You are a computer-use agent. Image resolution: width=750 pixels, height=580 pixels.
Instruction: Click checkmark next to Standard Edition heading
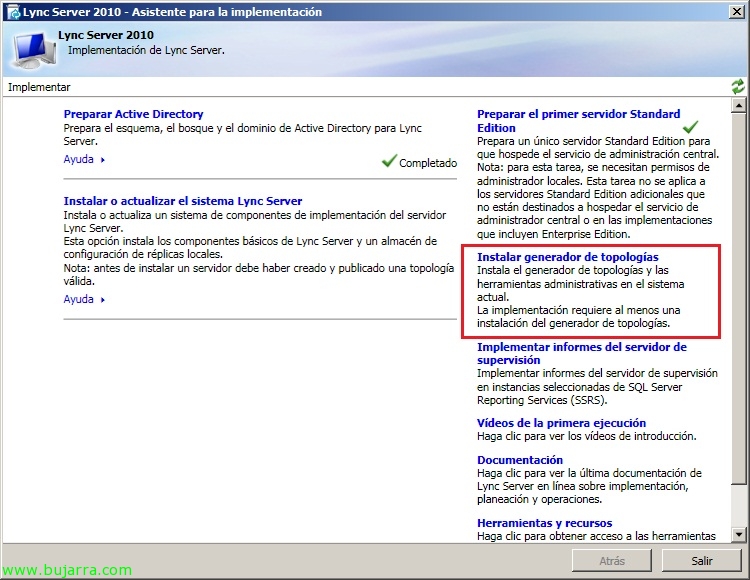pos(690,127)
